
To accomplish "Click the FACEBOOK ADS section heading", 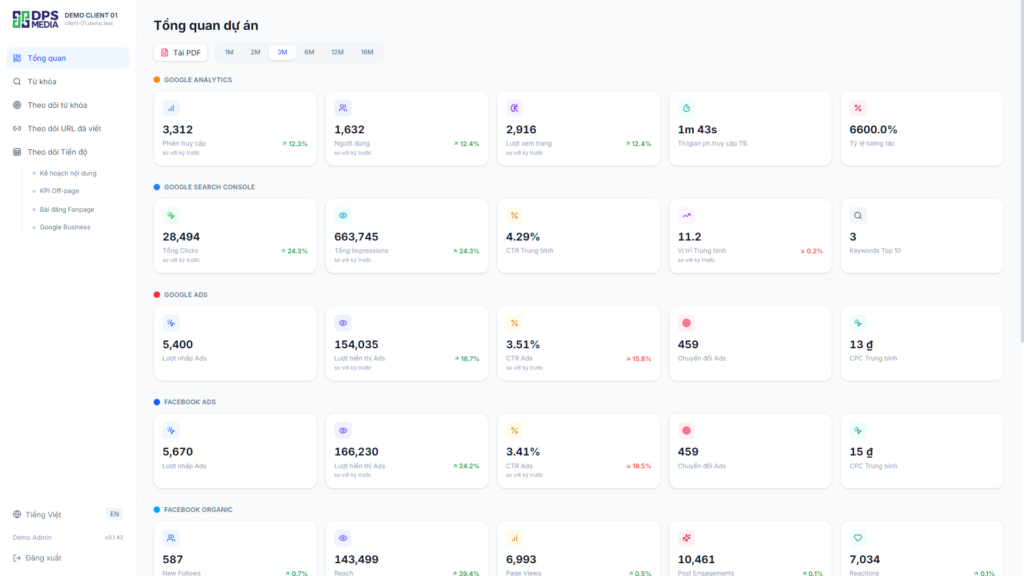I will pyautogui.click(x=189, y=402).
